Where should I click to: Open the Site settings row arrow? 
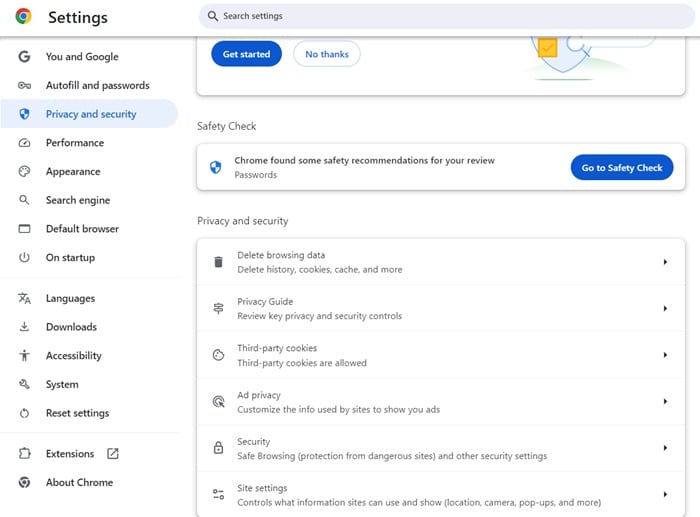[x=665, y=494]
